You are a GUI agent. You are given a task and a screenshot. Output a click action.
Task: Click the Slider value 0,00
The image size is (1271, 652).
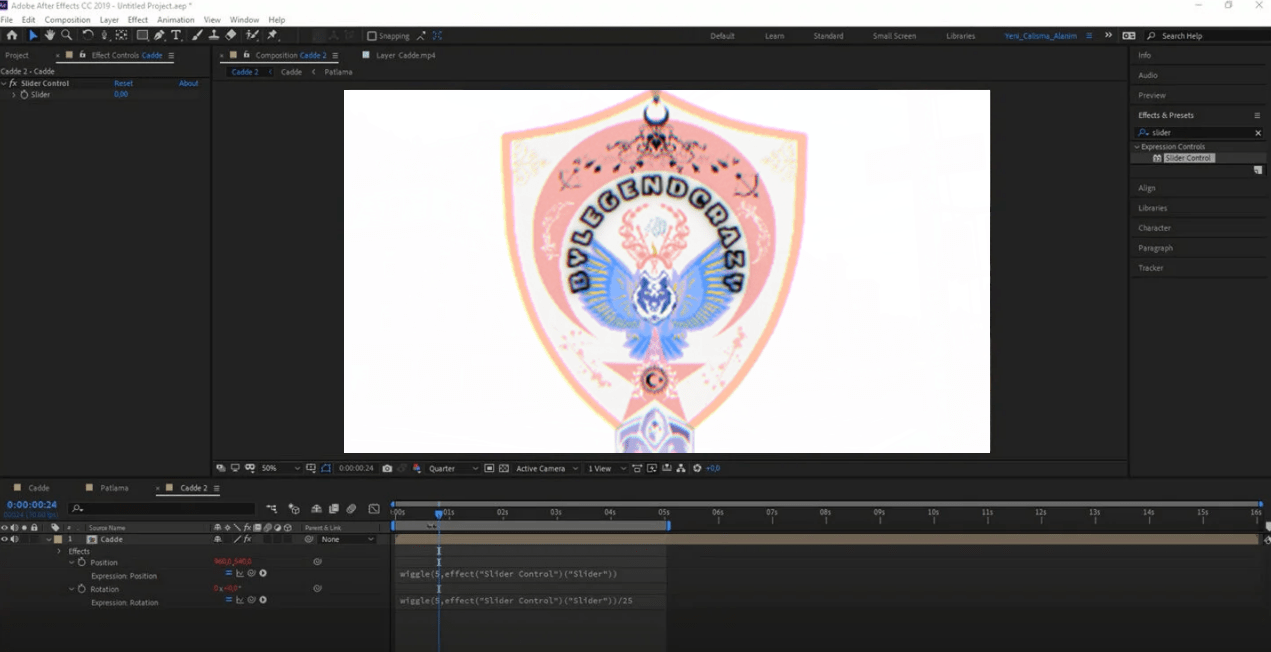coord(121,94)
